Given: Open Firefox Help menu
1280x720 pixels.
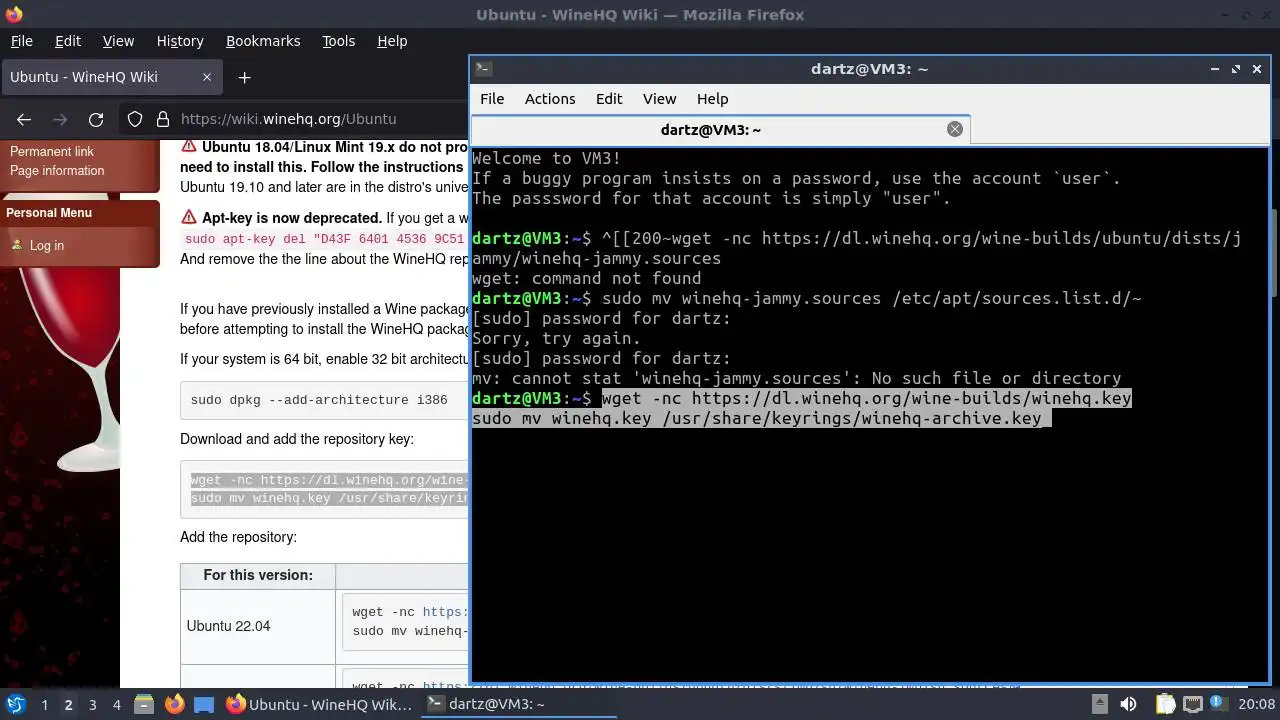Looking at the screenshot, I should (x=392, y=41).
